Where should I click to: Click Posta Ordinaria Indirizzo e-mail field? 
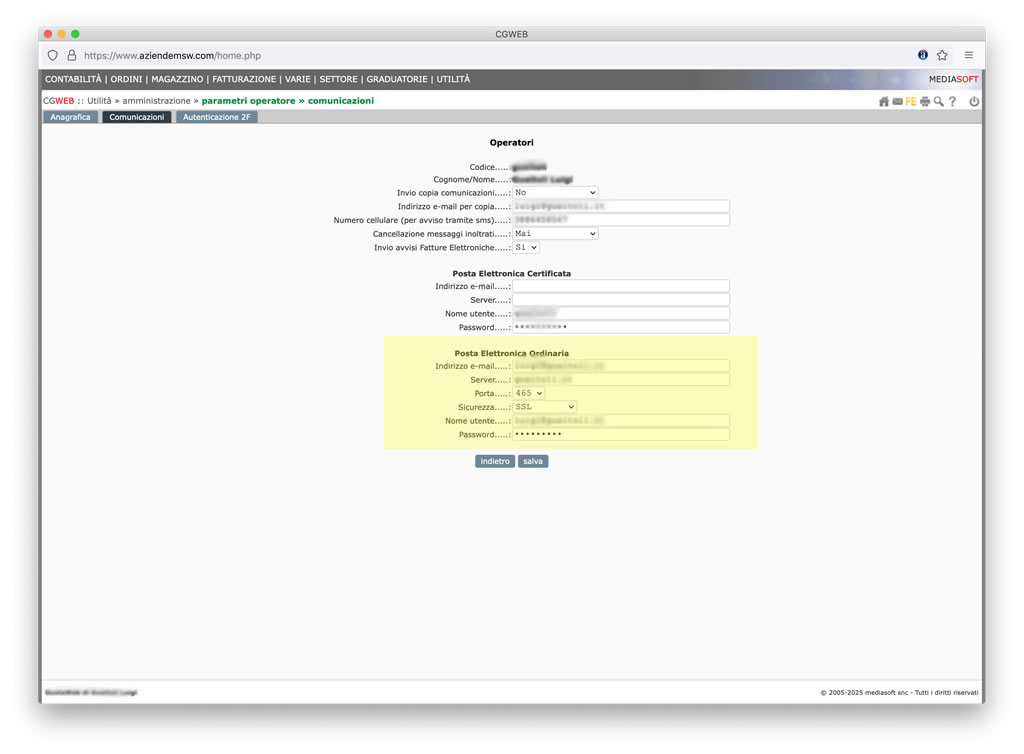(621, 366)
